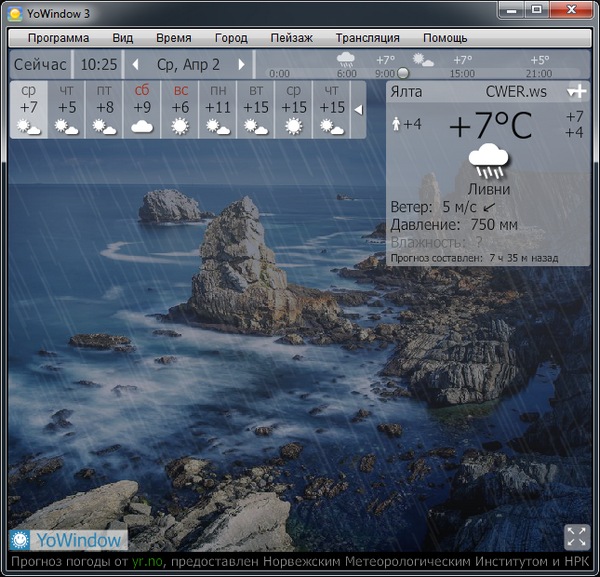Click the 10:25 time display

point(98,65)
